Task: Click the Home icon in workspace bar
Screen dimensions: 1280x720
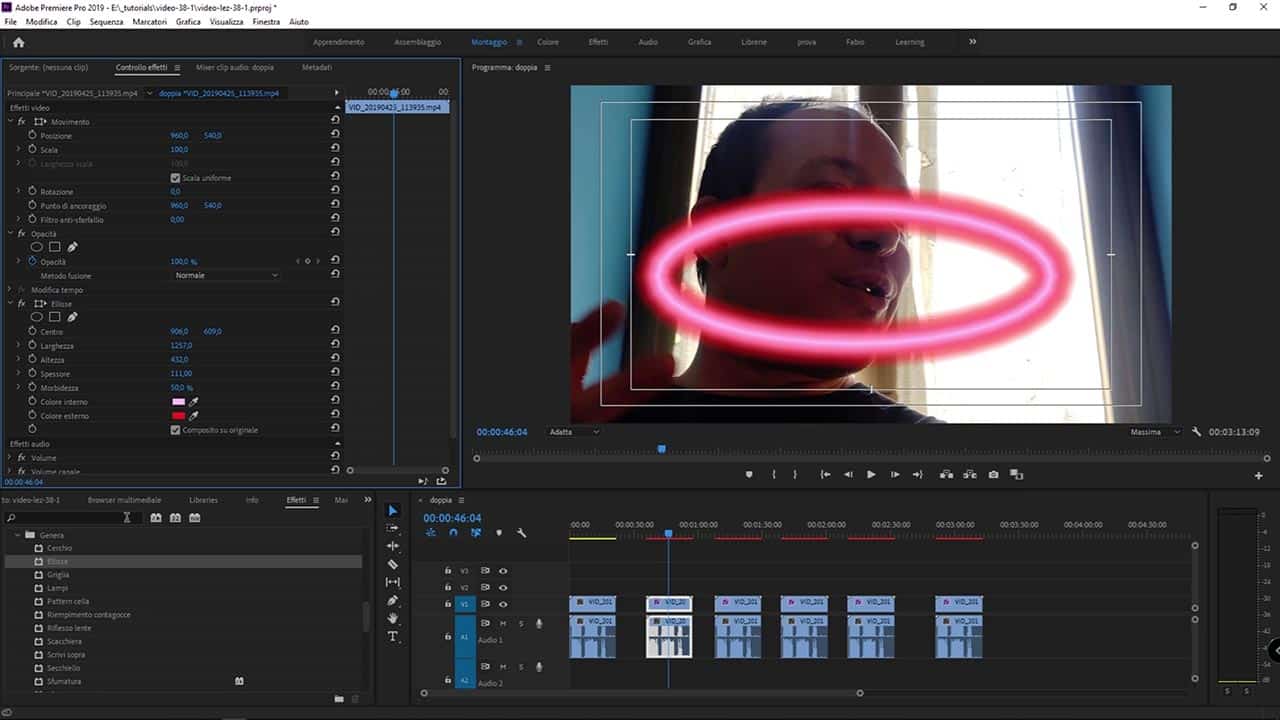Action: pyautogui.click(x=18, y=42)
